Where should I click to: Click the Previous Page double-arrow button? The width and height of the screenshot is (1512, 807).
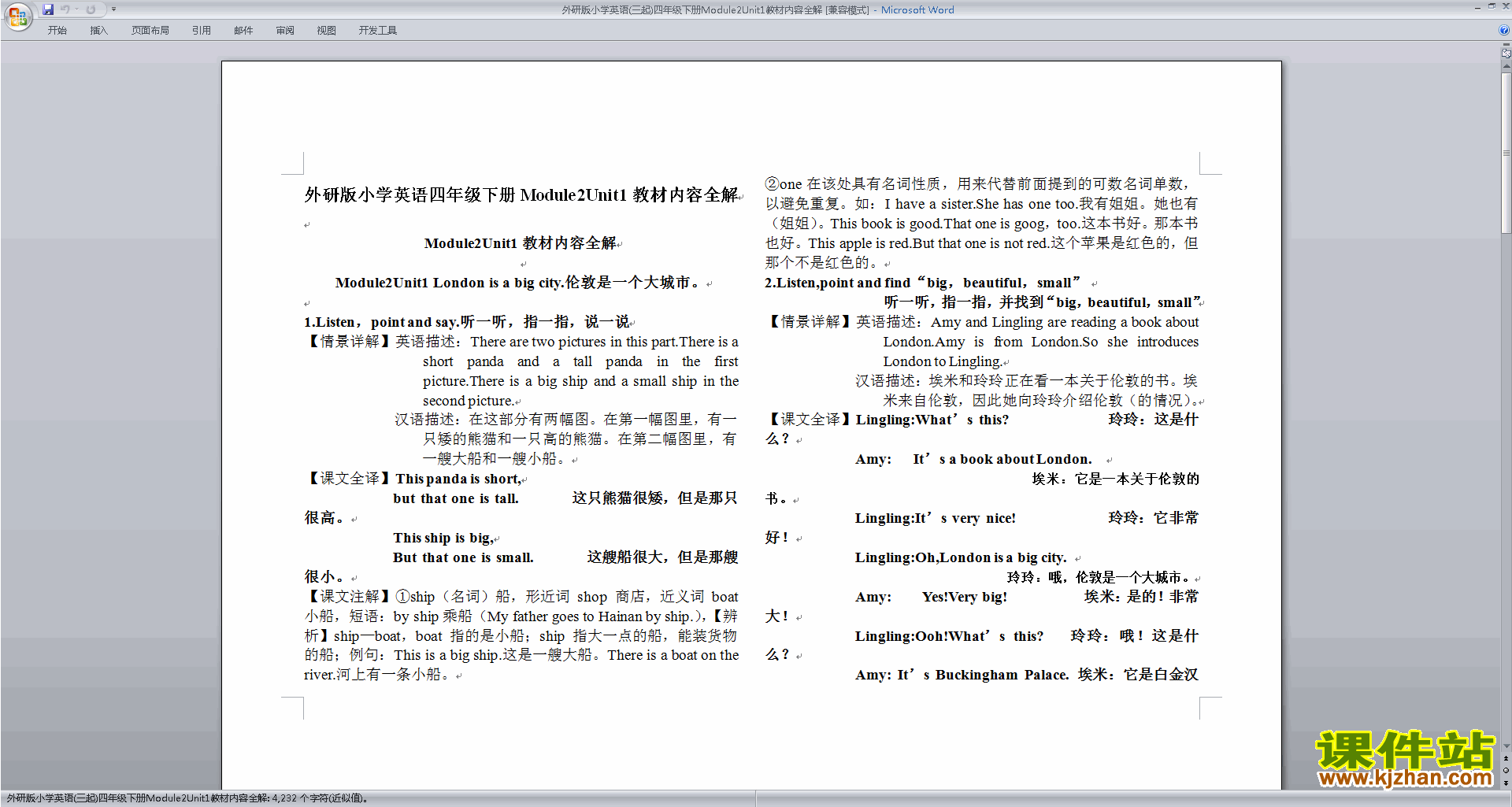(1506, 759)
